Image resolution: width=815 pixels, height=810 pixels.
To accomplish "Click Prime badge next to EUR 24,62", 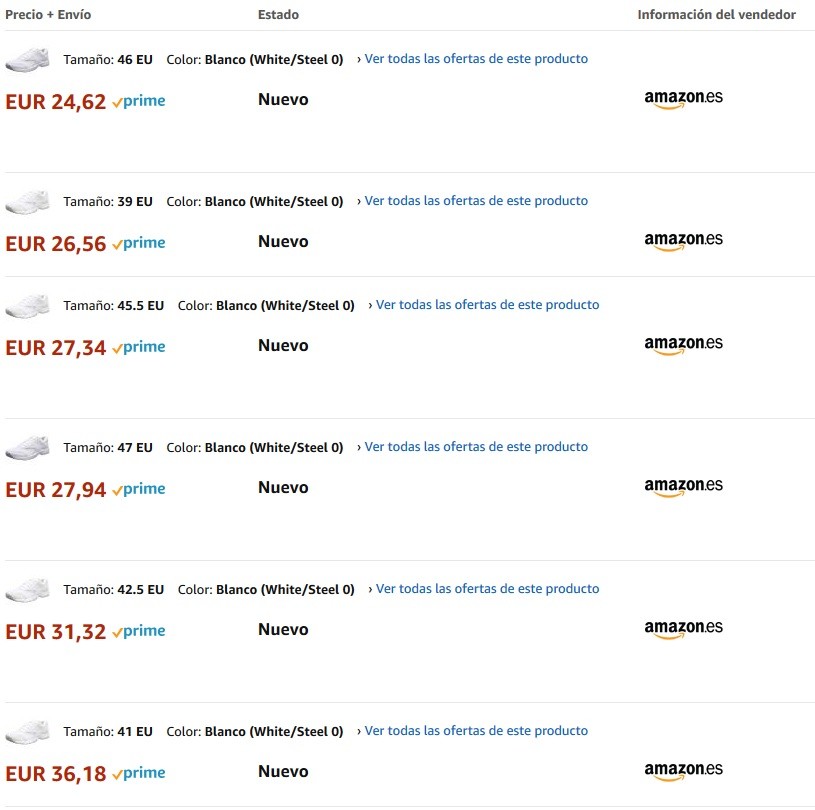I will click(139, 101).
